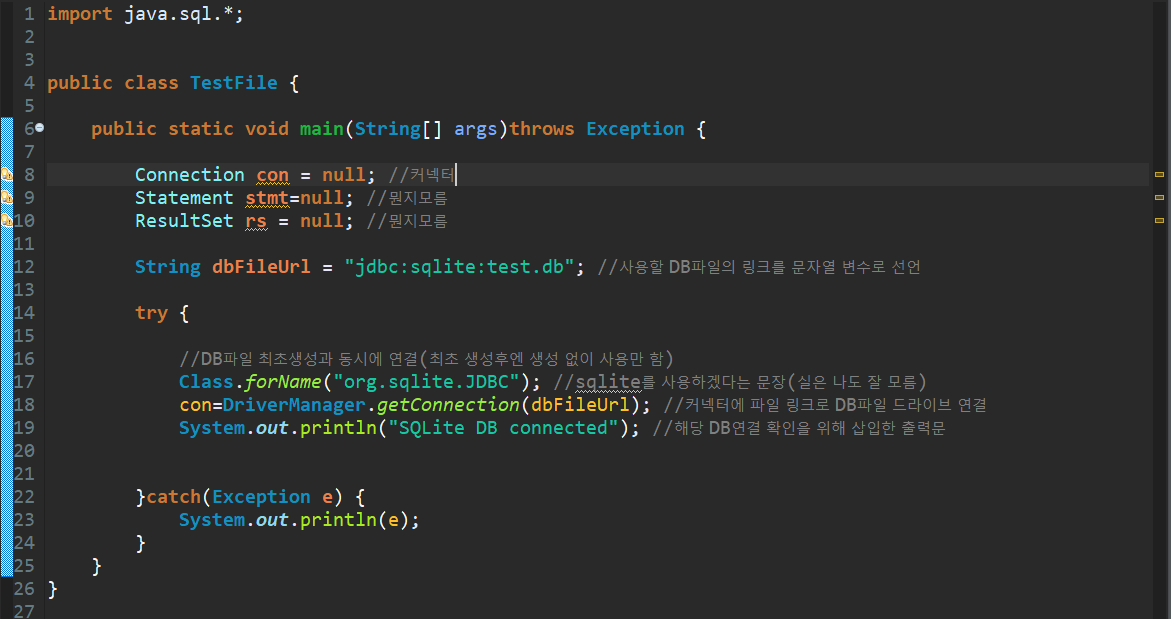Jump to the bottom overview ruler warning mark

pyautogui.click(x=1159, y=220)
